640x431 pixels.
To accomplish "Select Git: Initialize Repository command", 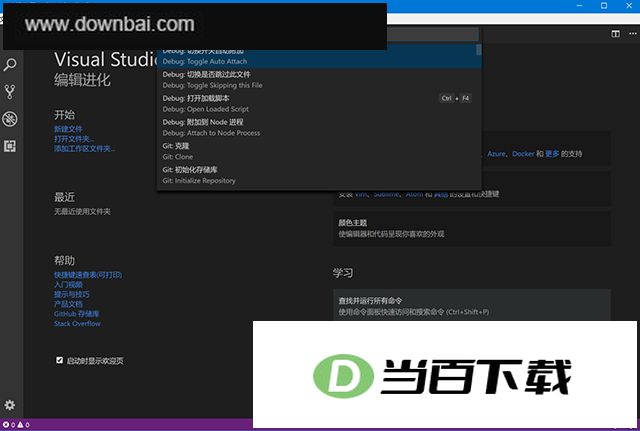I will (x=319, y=175).
